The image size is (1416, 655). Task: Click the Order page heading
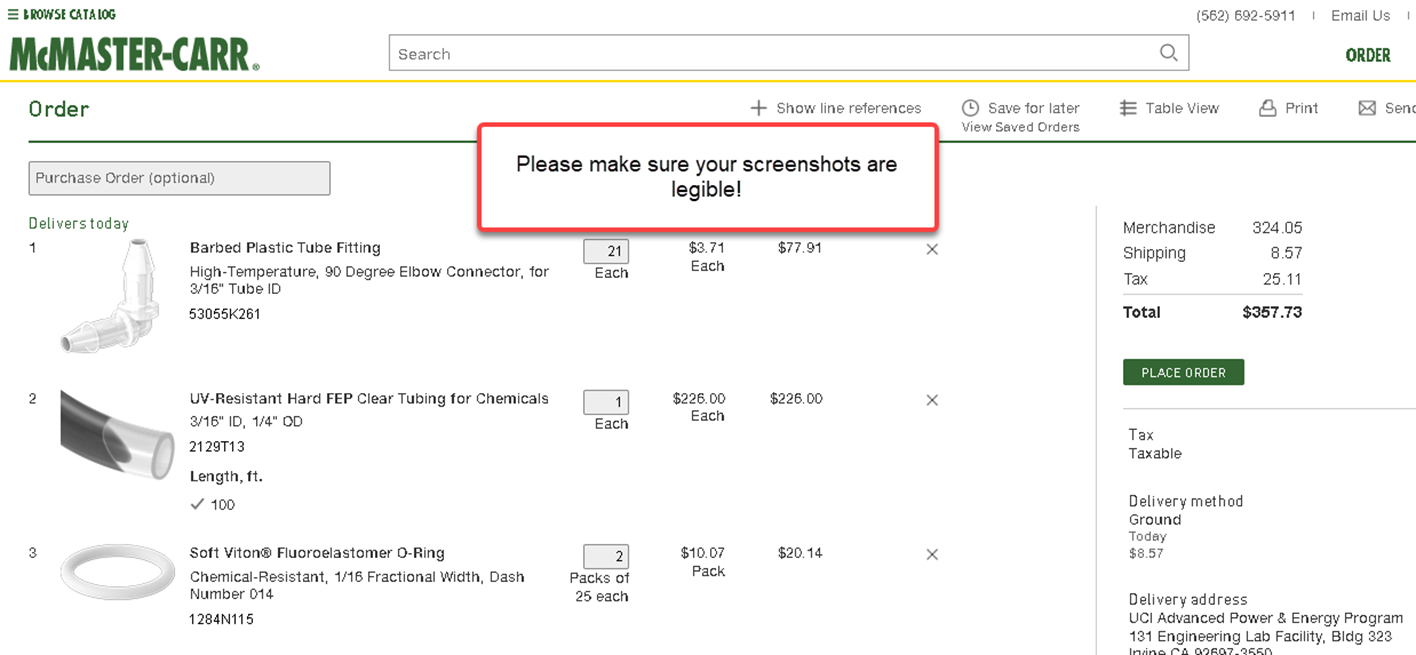click(59, 109)
